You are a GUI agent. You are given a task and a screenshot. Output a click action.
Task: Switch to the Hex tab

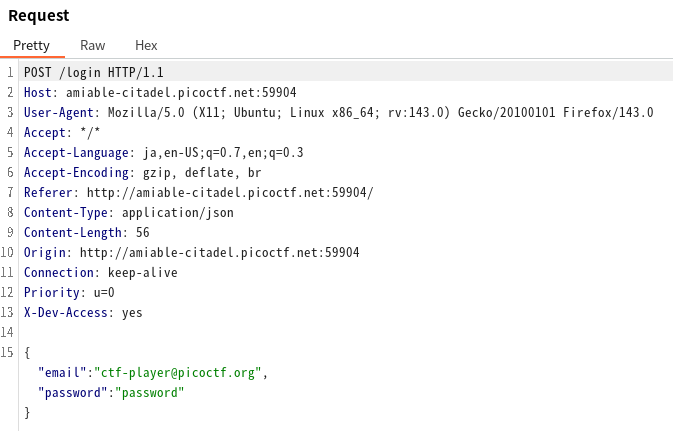[x=146, y=45]
